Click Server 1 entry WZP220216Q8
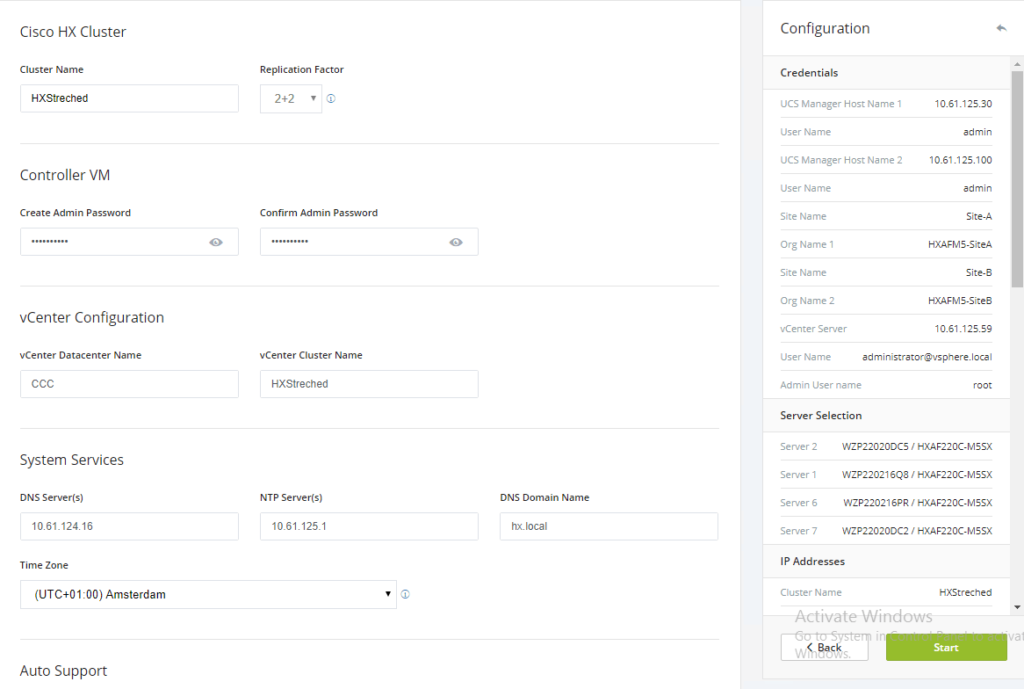The width and height of the screenshot is (1024, 689). pos(916,475)
